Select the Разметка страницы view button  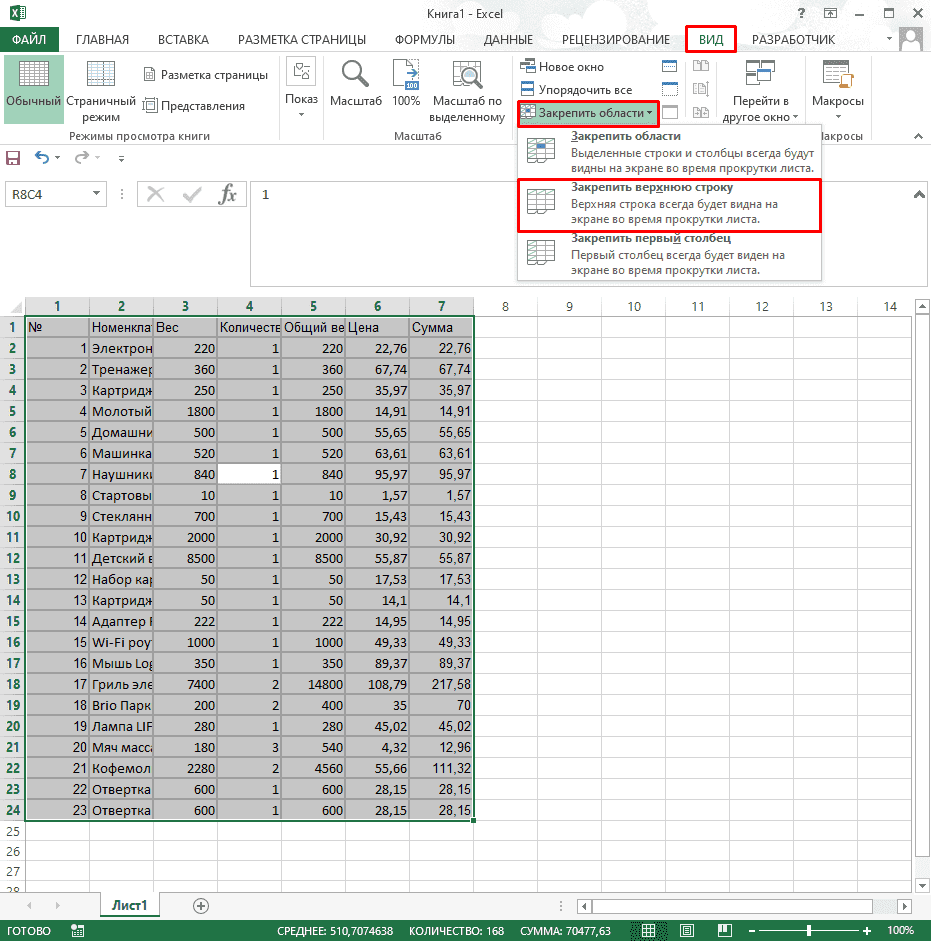(x=206, y=75)
